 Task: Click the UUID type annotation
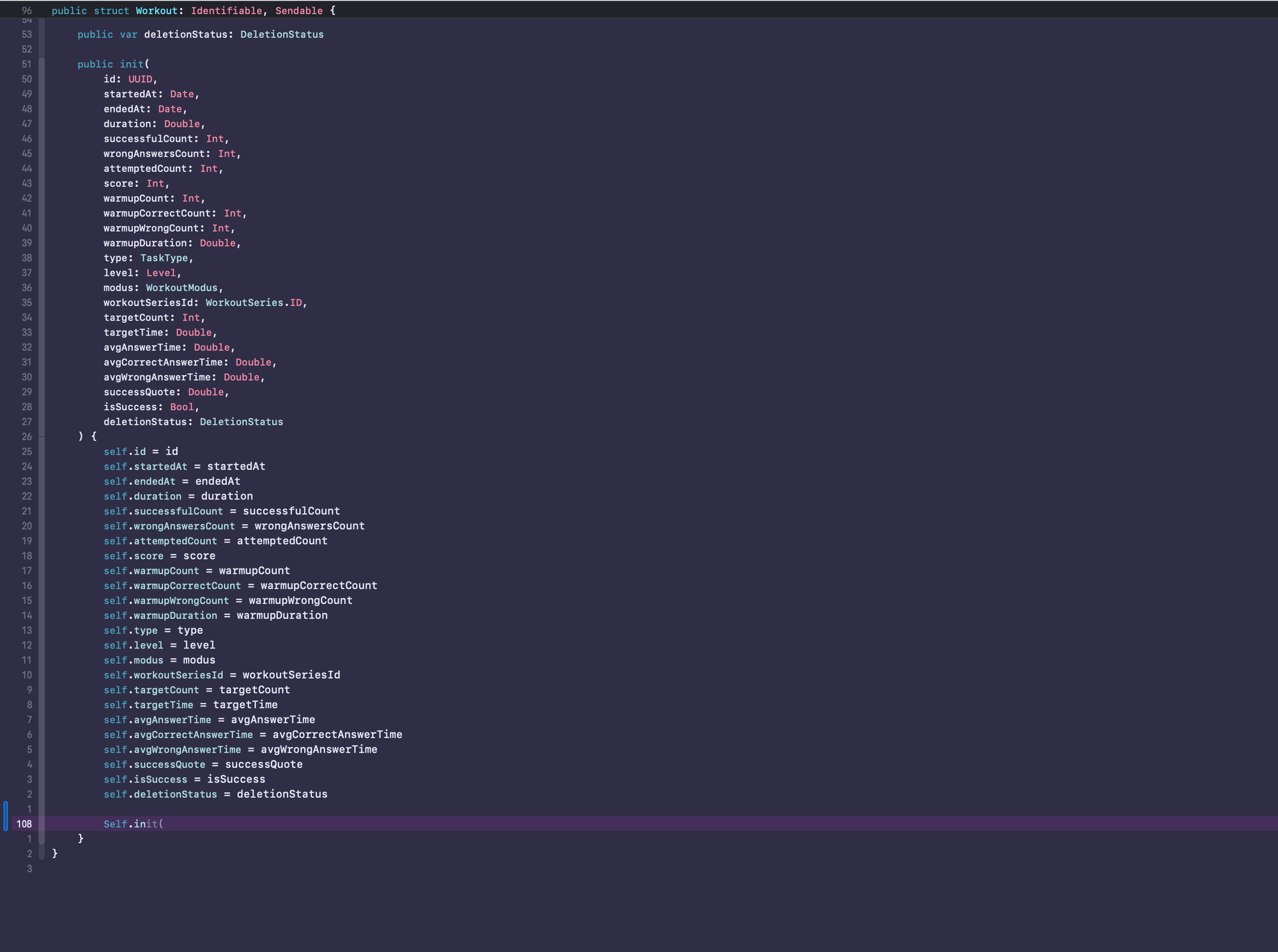(x=140, y=79)
